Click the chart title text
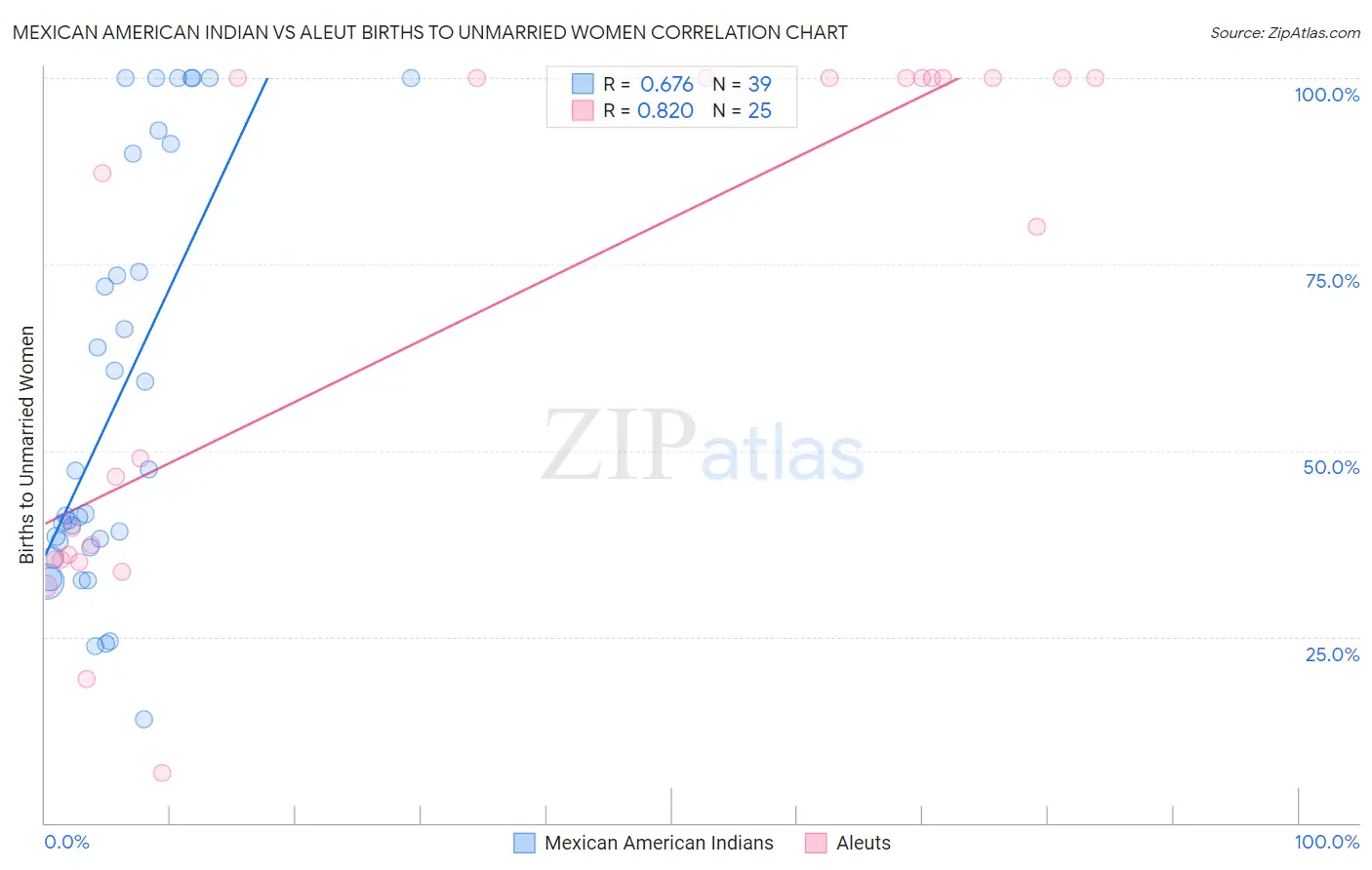Viewport: 1372px width, 870px height. (430, 32)
